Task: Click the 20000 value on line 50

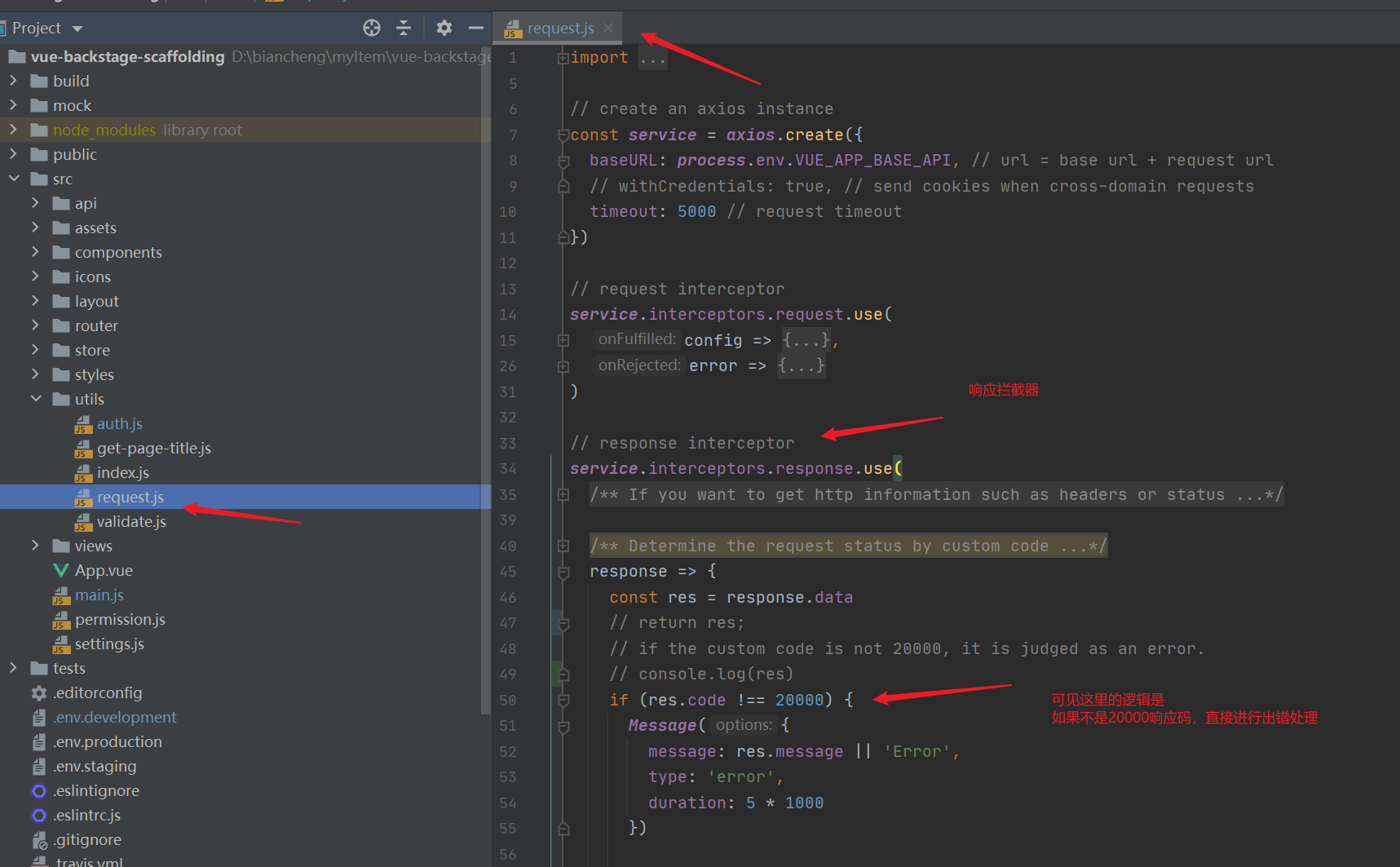Action: pos(799,700)
